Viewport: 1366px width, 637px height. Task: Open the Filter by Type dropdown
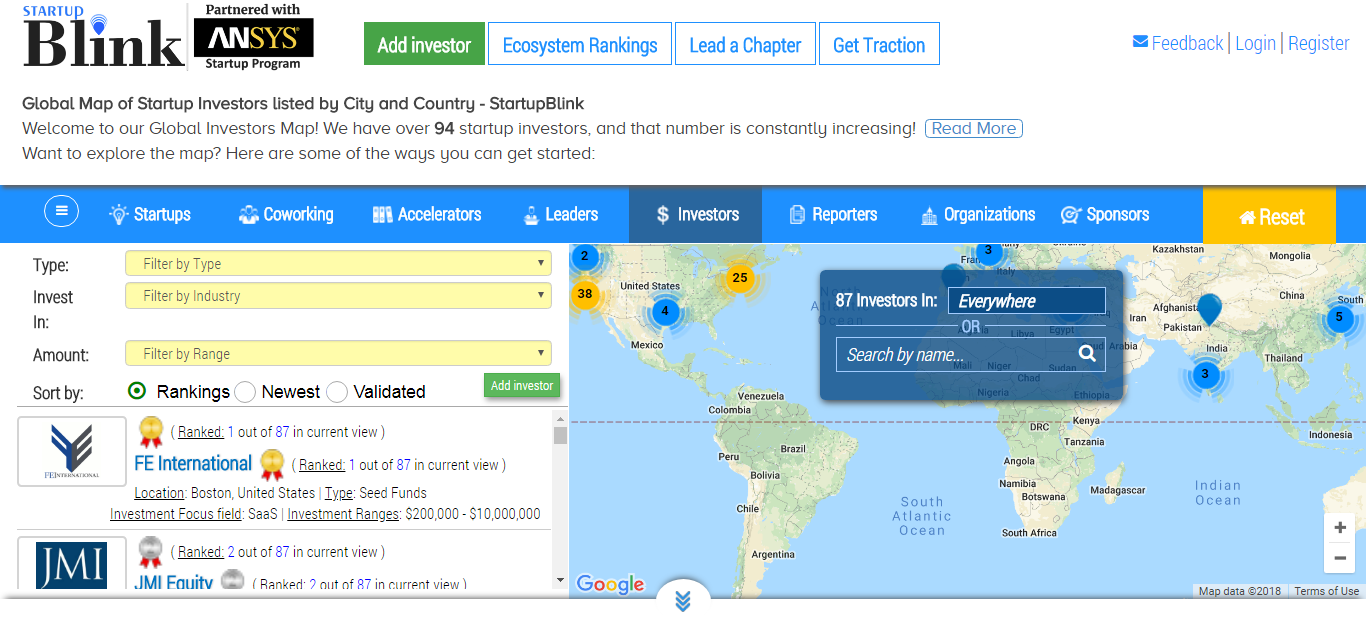pyautogui.click(x=338, y=264)
